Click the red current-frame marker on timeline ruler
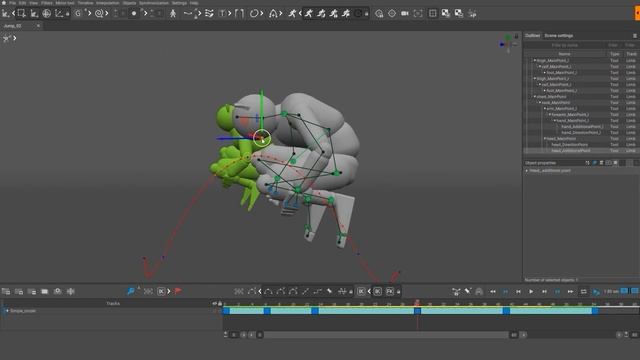Screen dimensions: 640x360 (x=417, y=302)
